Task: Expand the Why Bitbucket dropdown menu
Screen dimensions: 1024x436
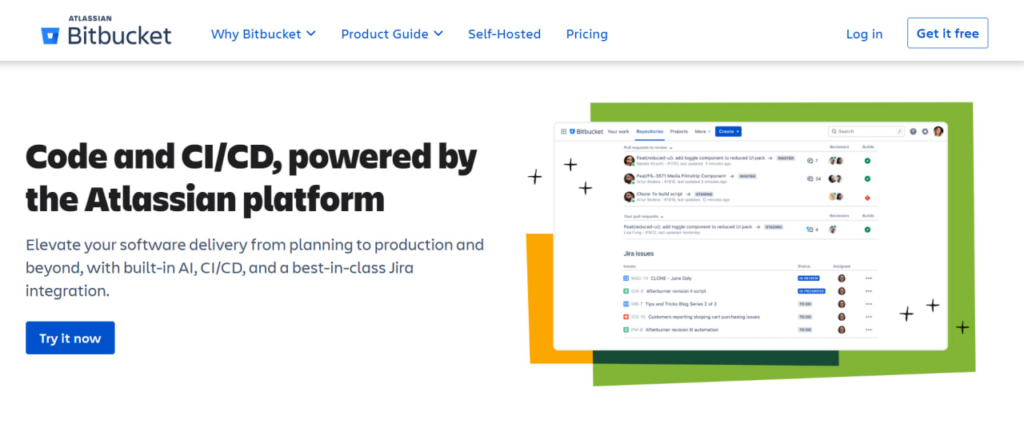Action: (263, 34)
